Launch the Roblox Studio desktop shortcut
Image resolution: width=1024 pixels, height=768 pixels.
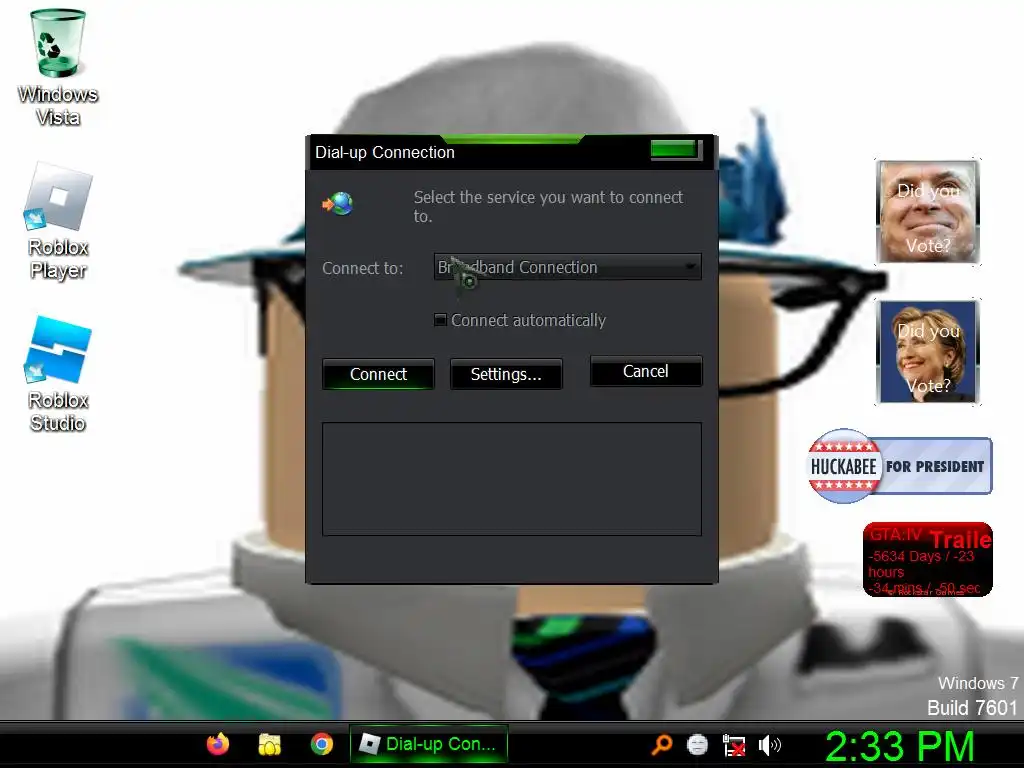coord(57,374)
